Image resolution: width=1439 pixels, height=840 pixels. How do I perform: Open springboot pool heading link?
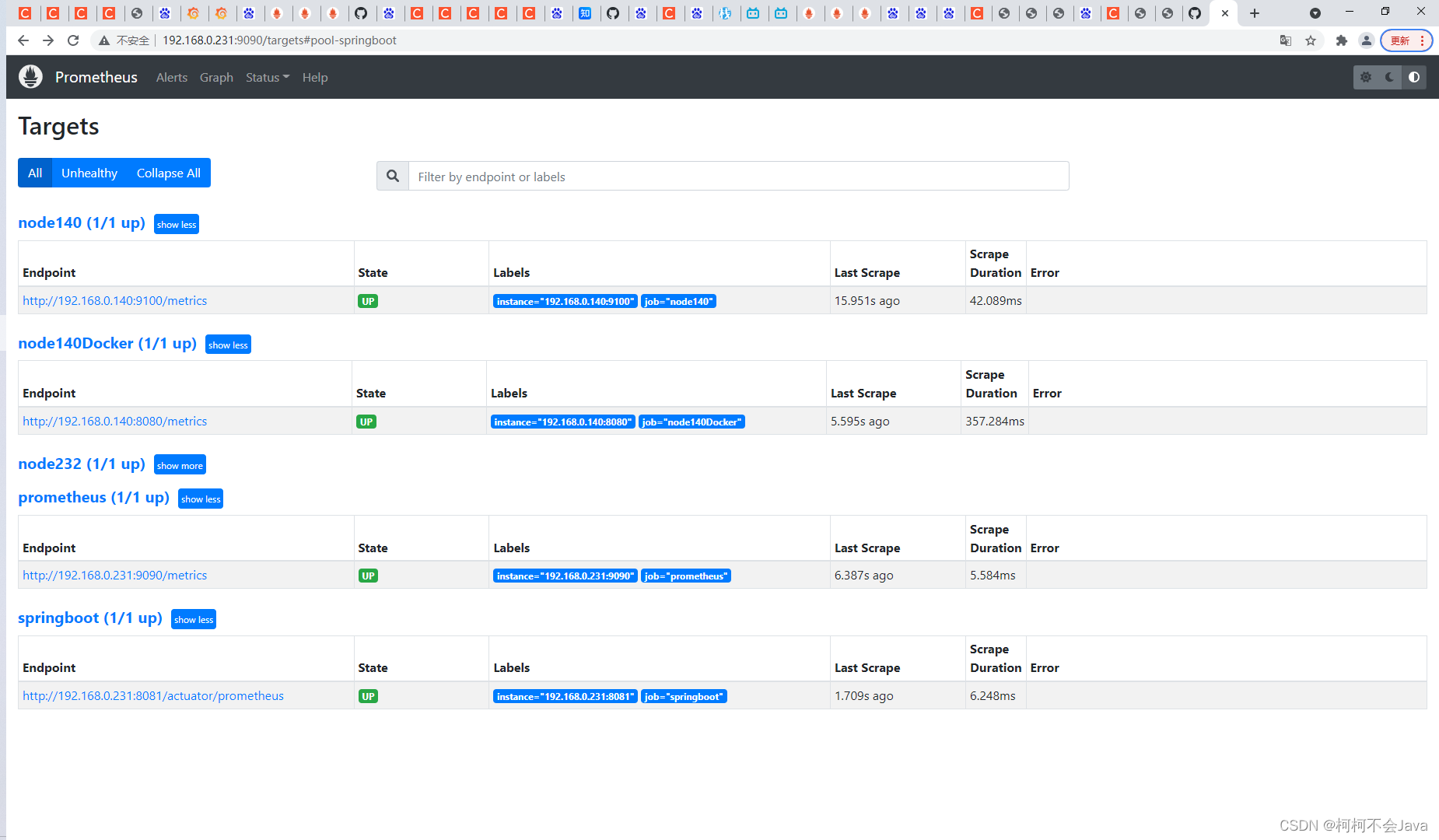[90, 618]
